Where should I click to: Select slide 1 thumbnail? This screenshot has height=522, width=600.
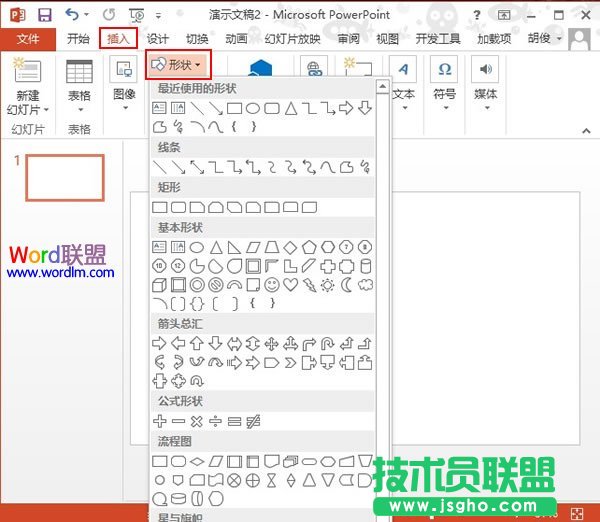[65, 178]
